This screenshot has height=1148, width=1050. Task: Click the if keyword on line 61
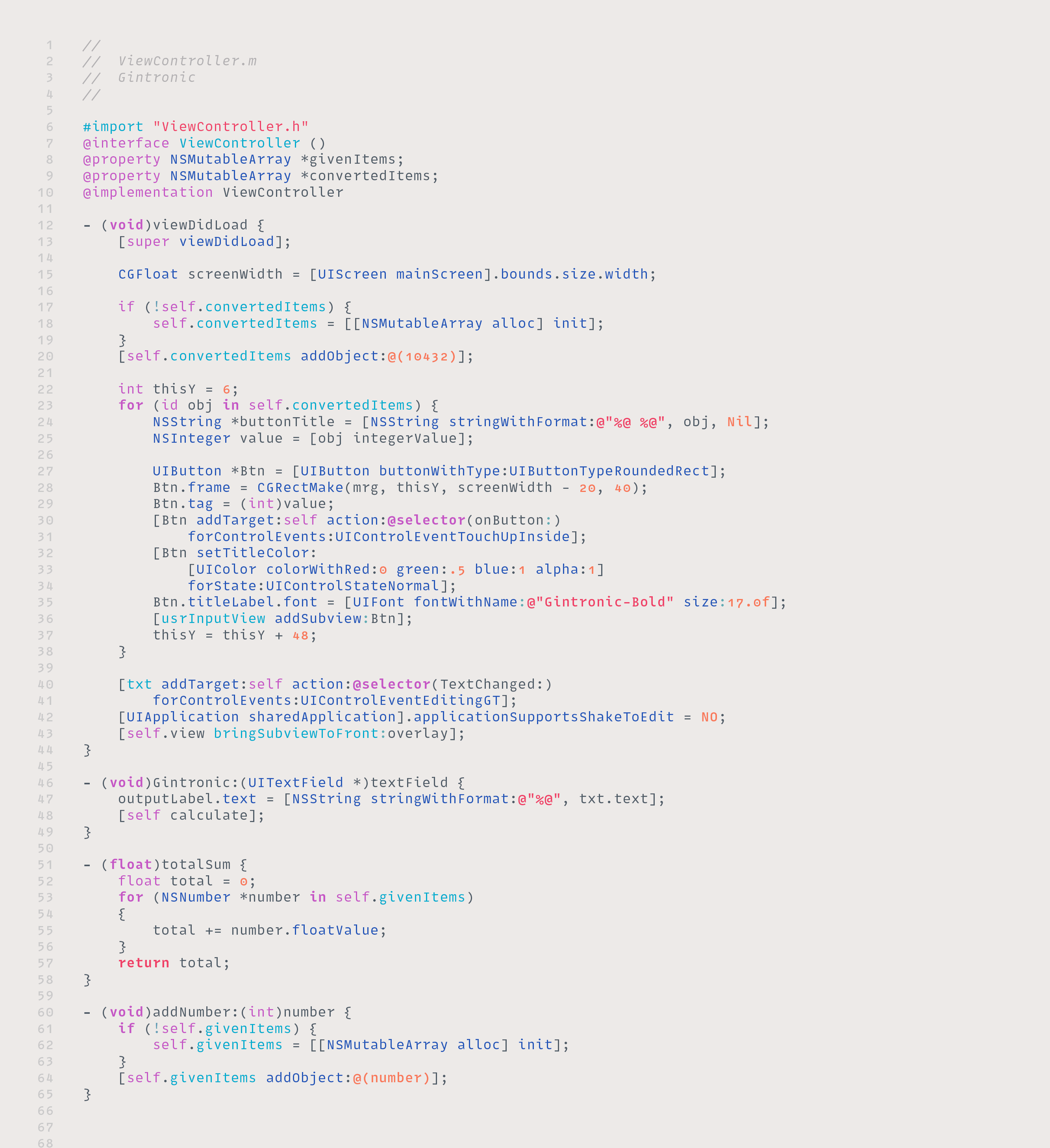[x=126, y=1030]
